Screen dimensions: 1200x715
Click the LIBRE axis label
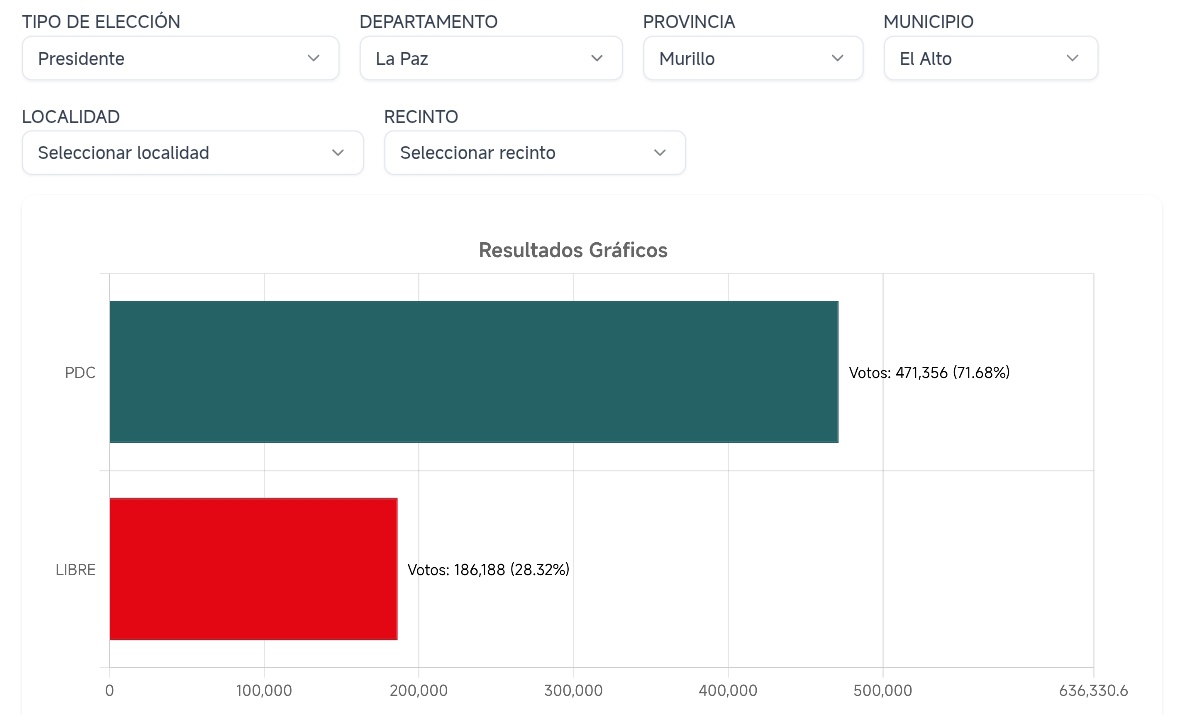(x=75, y=569)
